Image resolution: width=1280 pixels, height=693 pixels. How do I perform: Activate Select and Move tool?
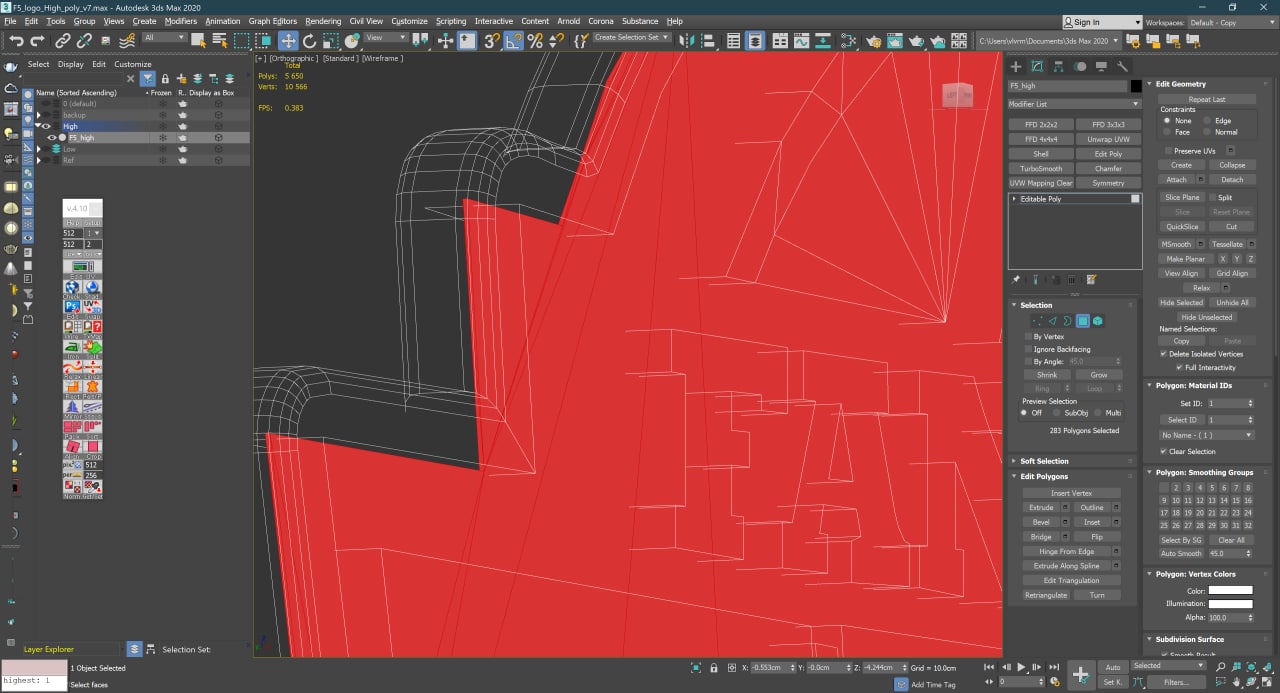click(x=288, y=41)
